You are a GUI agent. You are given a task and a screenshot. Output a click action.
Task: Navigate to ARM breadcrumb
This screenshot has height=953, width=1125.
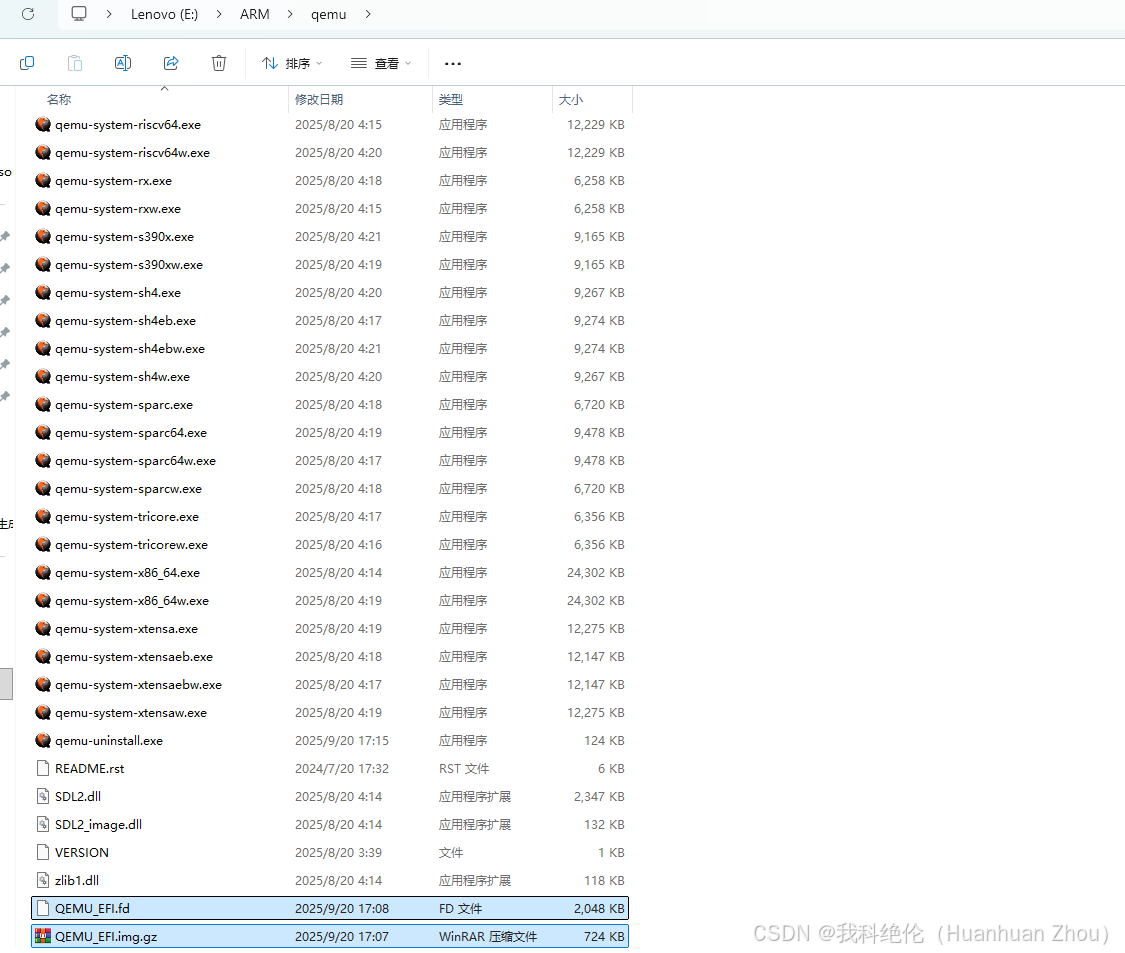coord(255,14)
